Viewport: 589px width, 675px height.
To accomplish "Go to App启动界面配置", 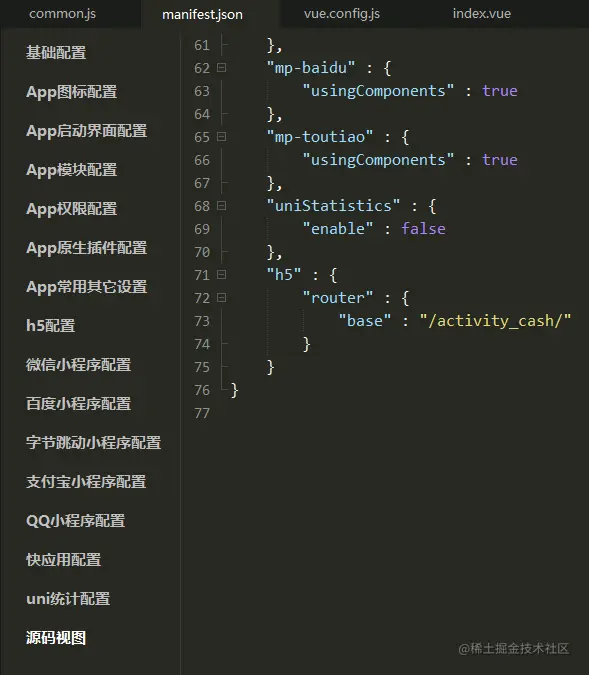I will coord(87,131).
